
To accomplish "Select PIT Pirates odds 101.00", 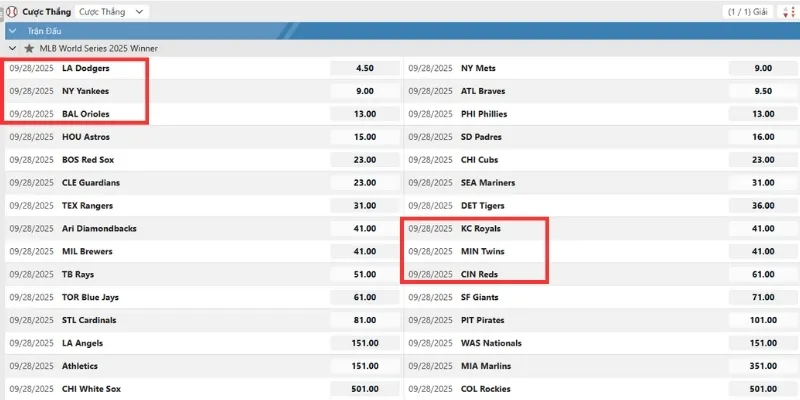I will click(763, 320).
